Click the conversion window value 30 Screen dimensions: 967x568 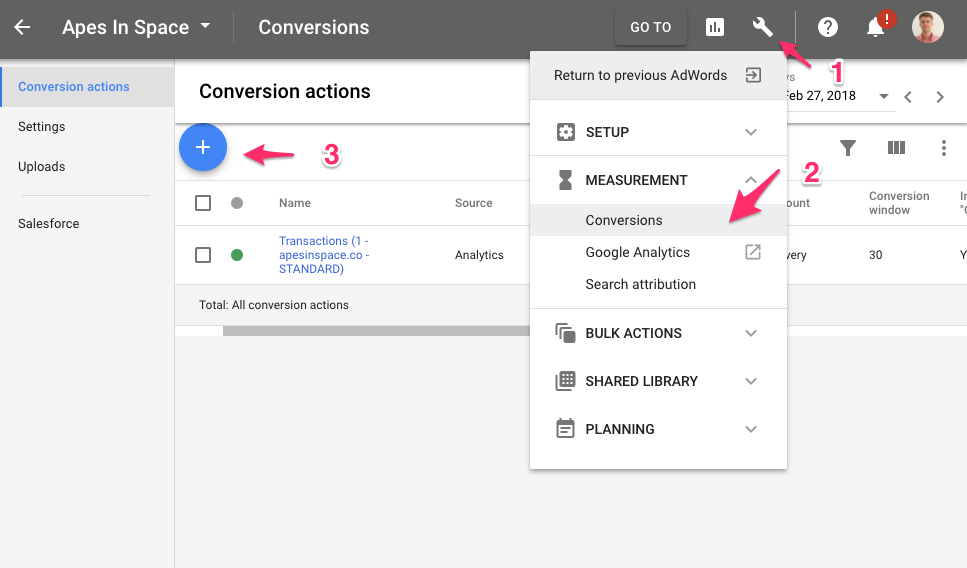point(876,255)
